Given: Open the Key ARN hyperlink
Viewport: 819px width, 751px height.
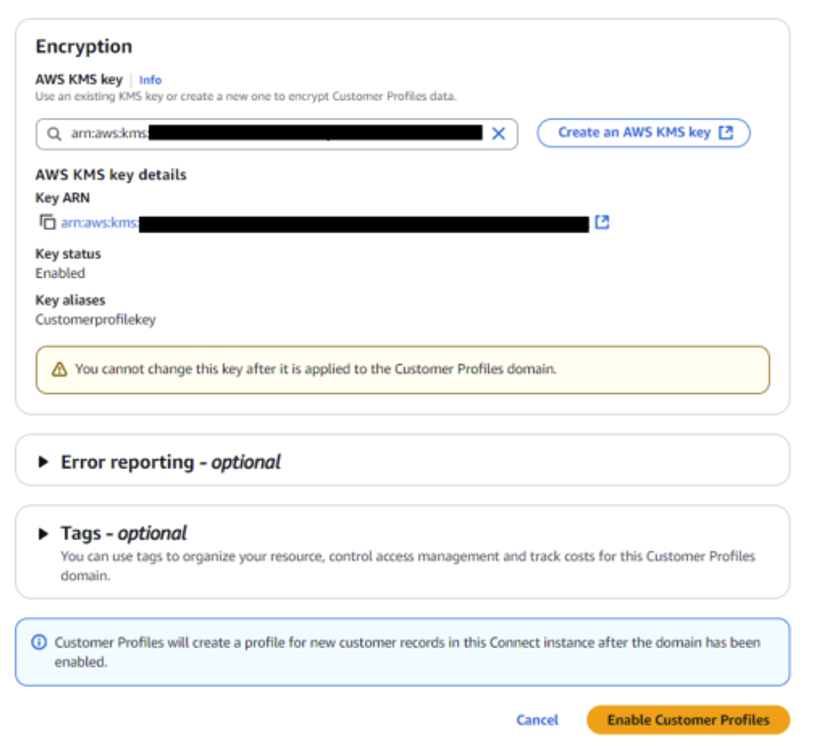Looking at the screenshot, I should click(325, 223).
